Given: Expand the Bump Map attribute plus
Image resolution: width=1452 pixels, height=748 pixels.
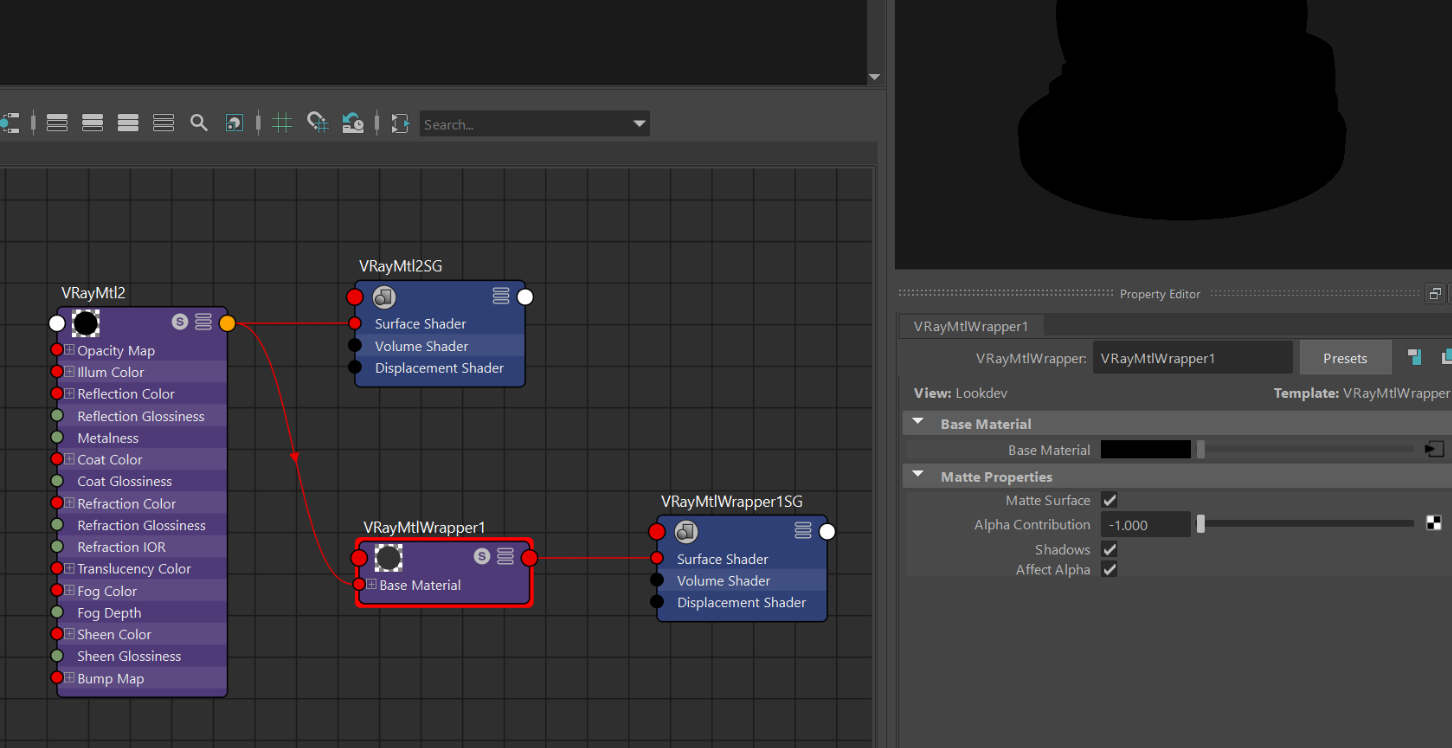Looking at the screenshot, I should [69, 678].
